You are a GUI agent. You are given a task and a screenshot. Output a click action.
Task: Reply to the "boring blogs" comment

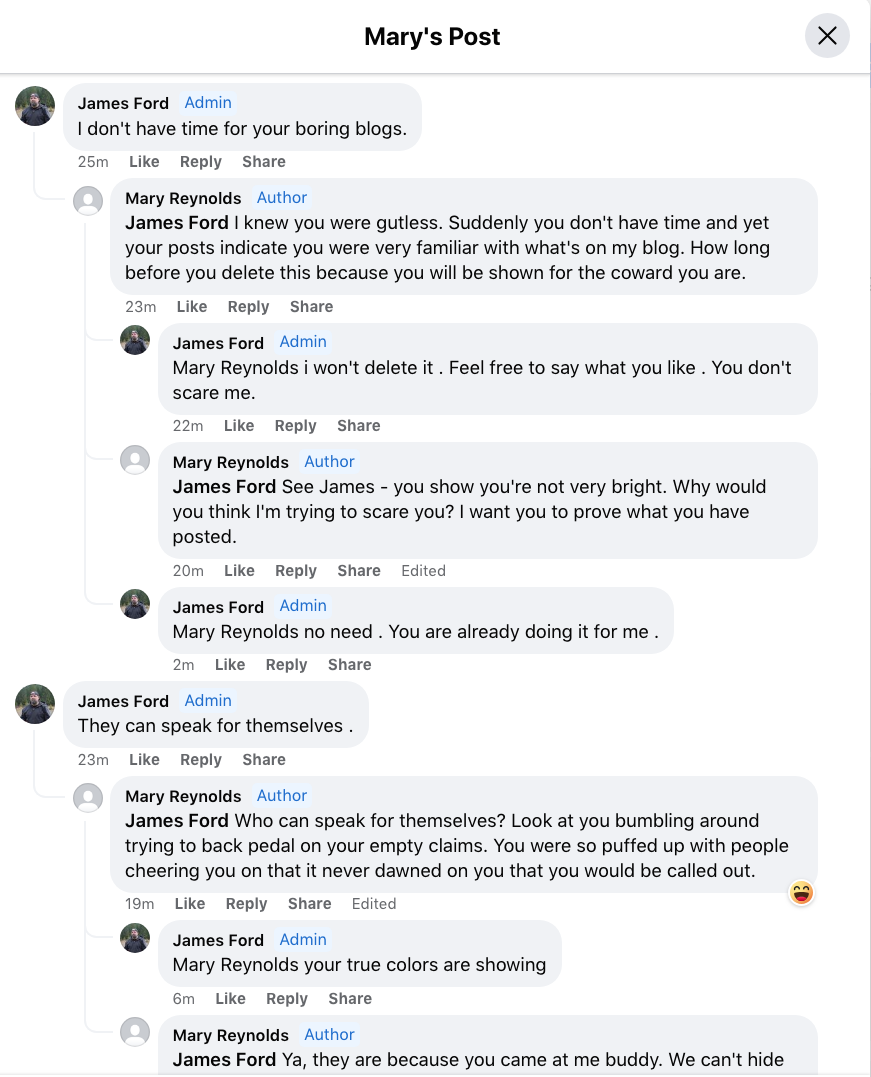(x=200, y=162)
